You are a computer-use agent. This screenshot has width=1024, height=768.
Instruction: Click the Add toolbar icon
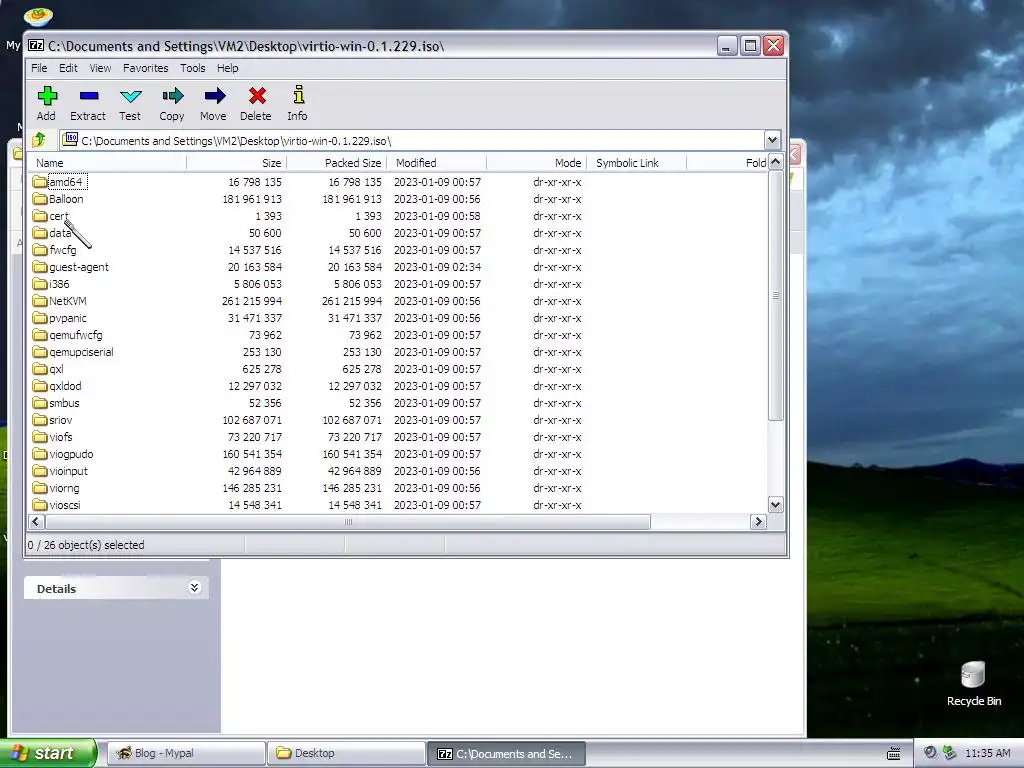click(47, 96)
